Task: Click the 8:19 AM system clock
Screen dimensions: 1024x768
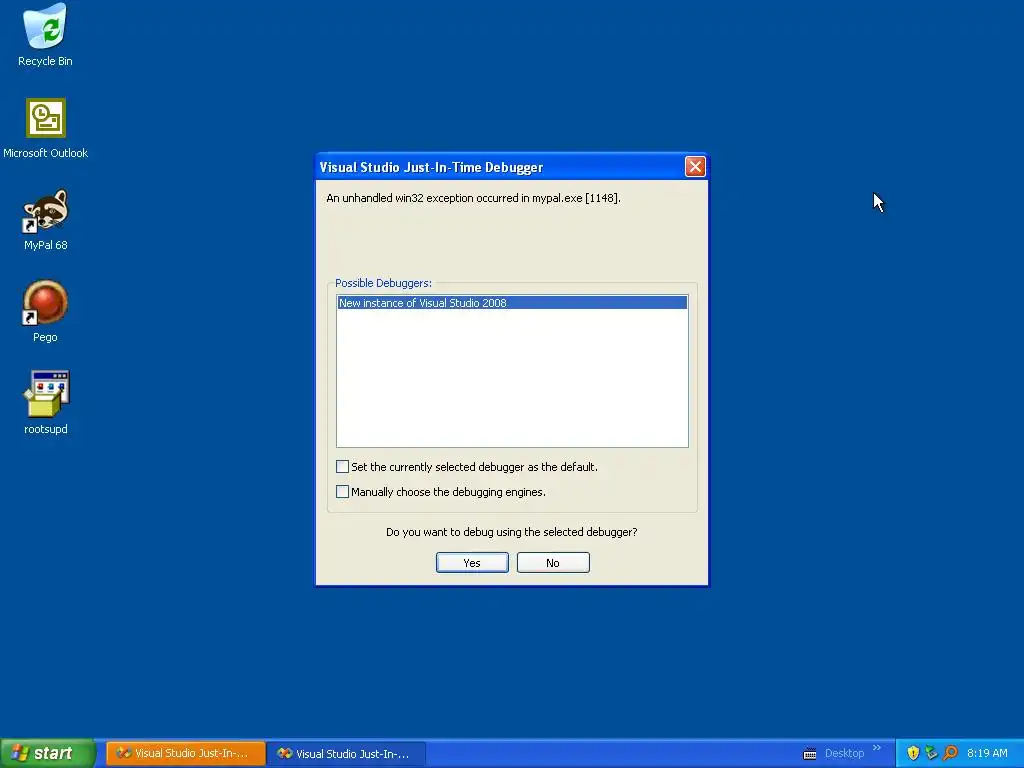Action: pyautogui.click(x=987, y=753)
